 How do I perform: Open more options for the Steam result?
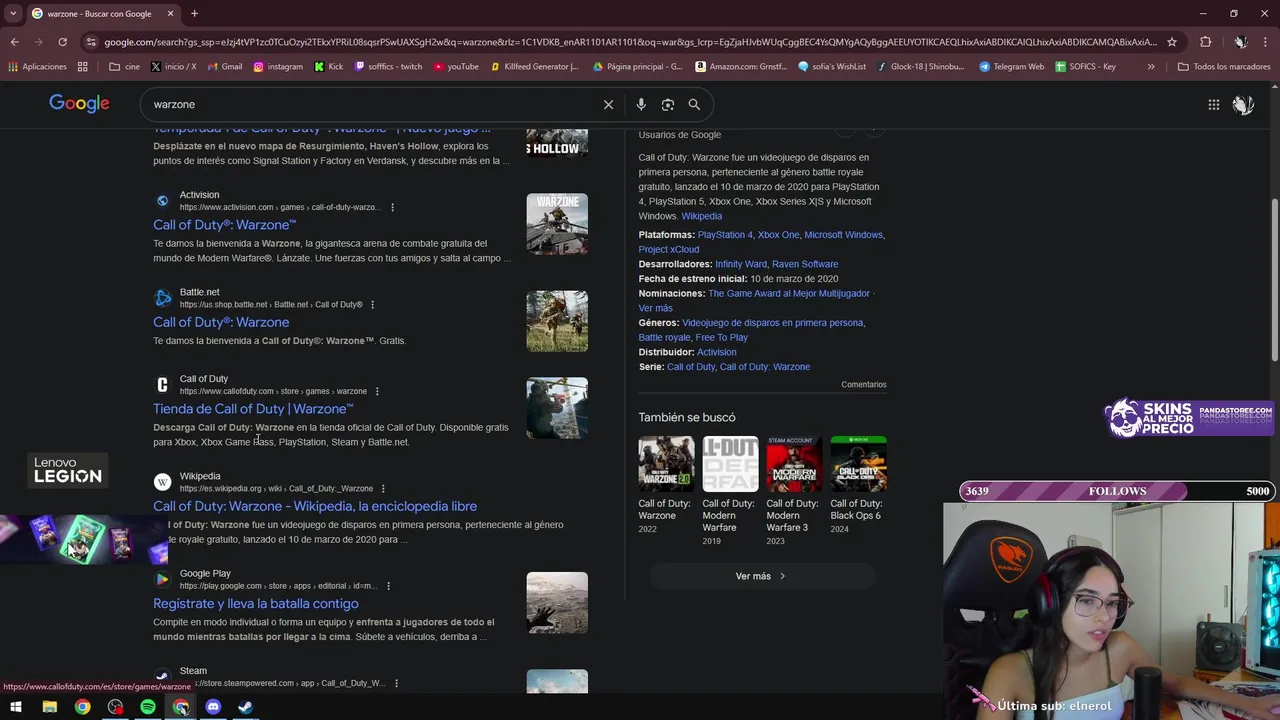click(x=396, y=683)
